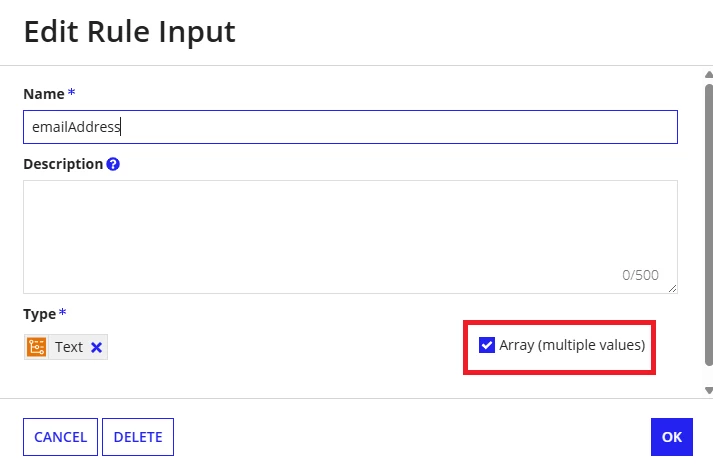Open the Description help tooltip icon
This screenshot has width=713, height=475.
coord(113,164)
